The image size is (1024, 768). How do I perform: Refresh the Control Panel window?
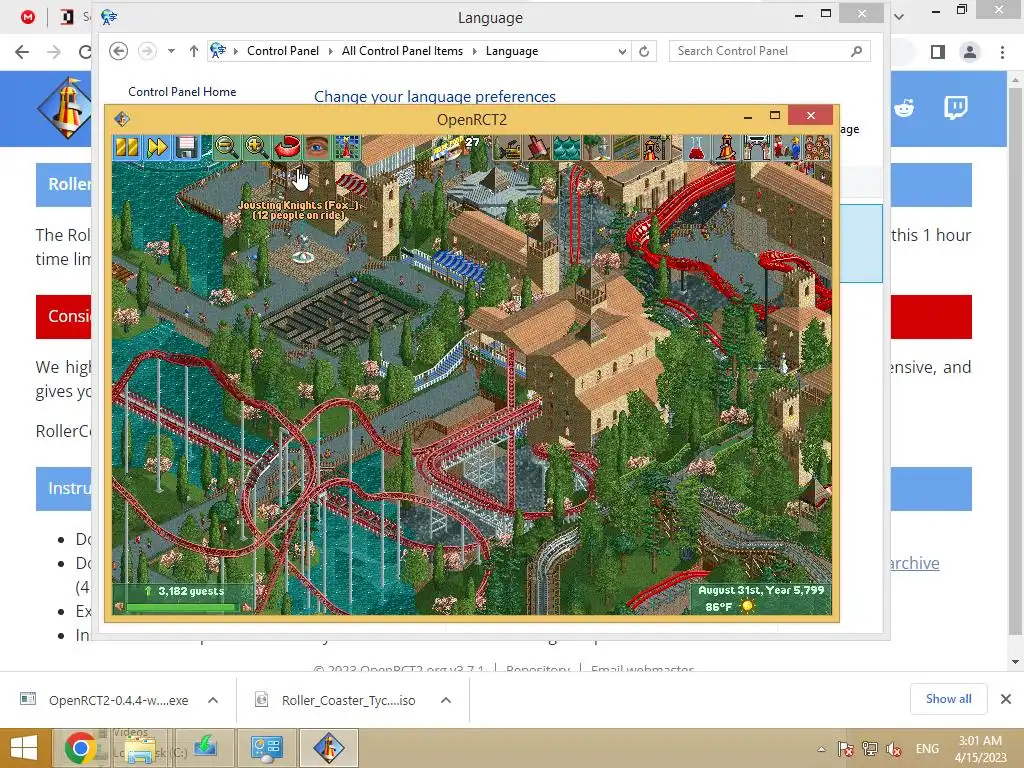coord(644,51)
